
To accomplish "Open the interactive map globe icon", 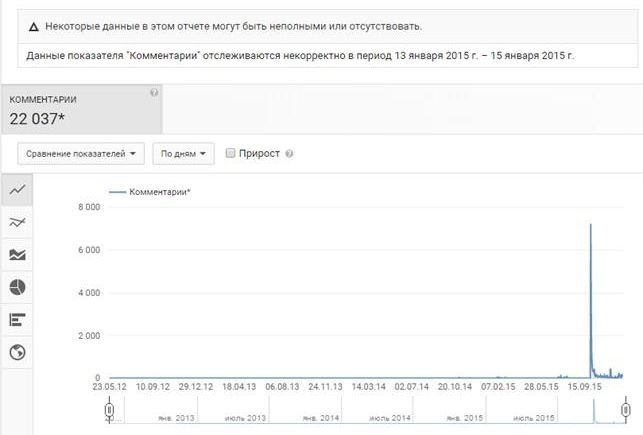I will [x=17, y=352].
